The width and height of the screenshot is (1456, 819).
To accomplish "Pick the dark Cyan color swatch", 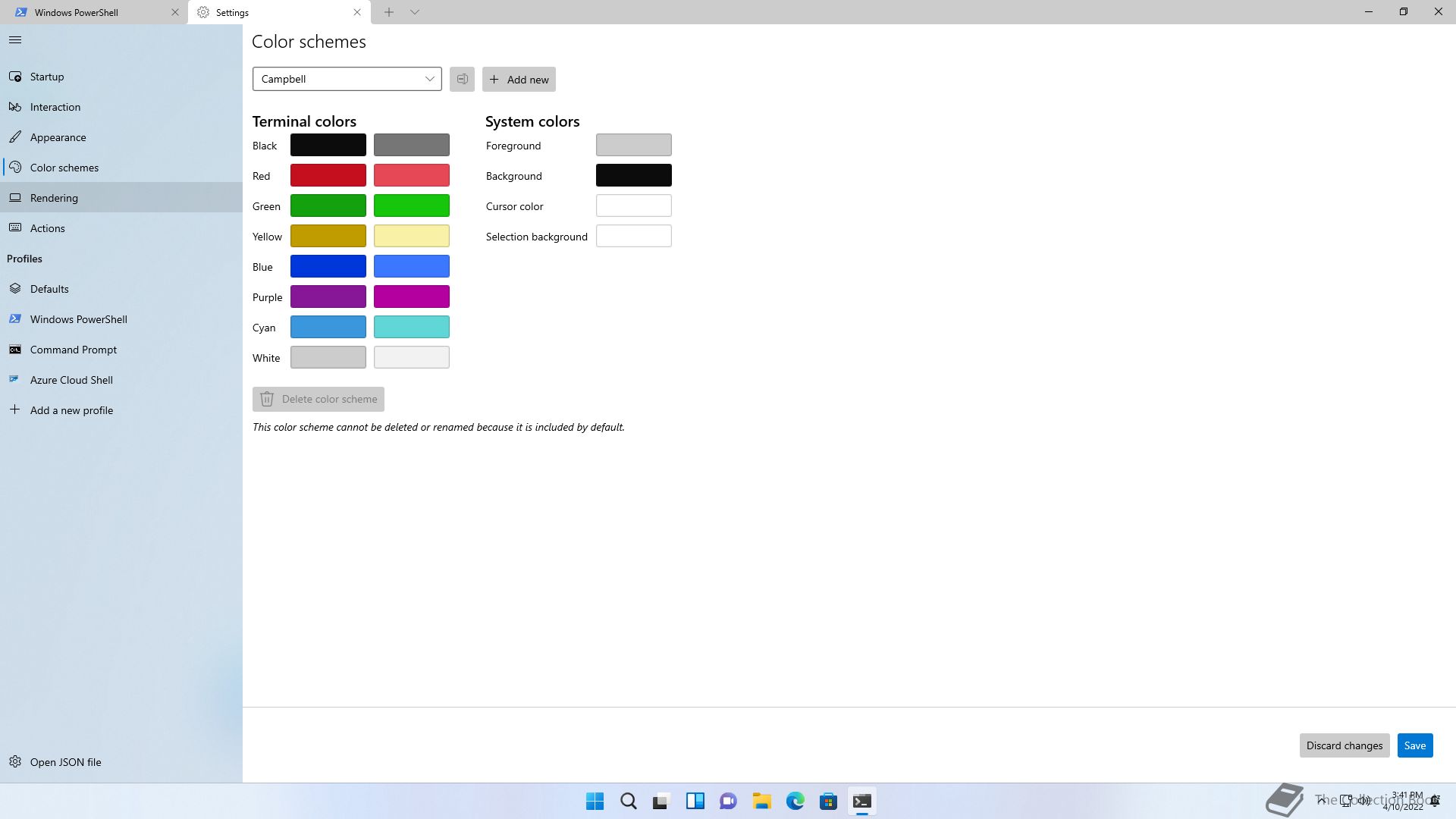I will [x=328, y=327].
